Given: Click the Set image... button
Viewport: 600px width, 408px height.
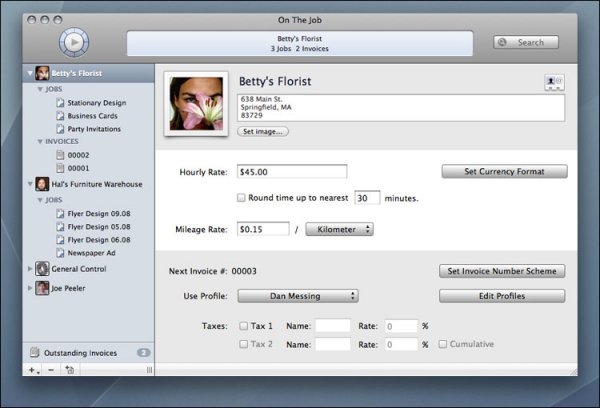Looking at the screenshot, I should click(263, 131).
